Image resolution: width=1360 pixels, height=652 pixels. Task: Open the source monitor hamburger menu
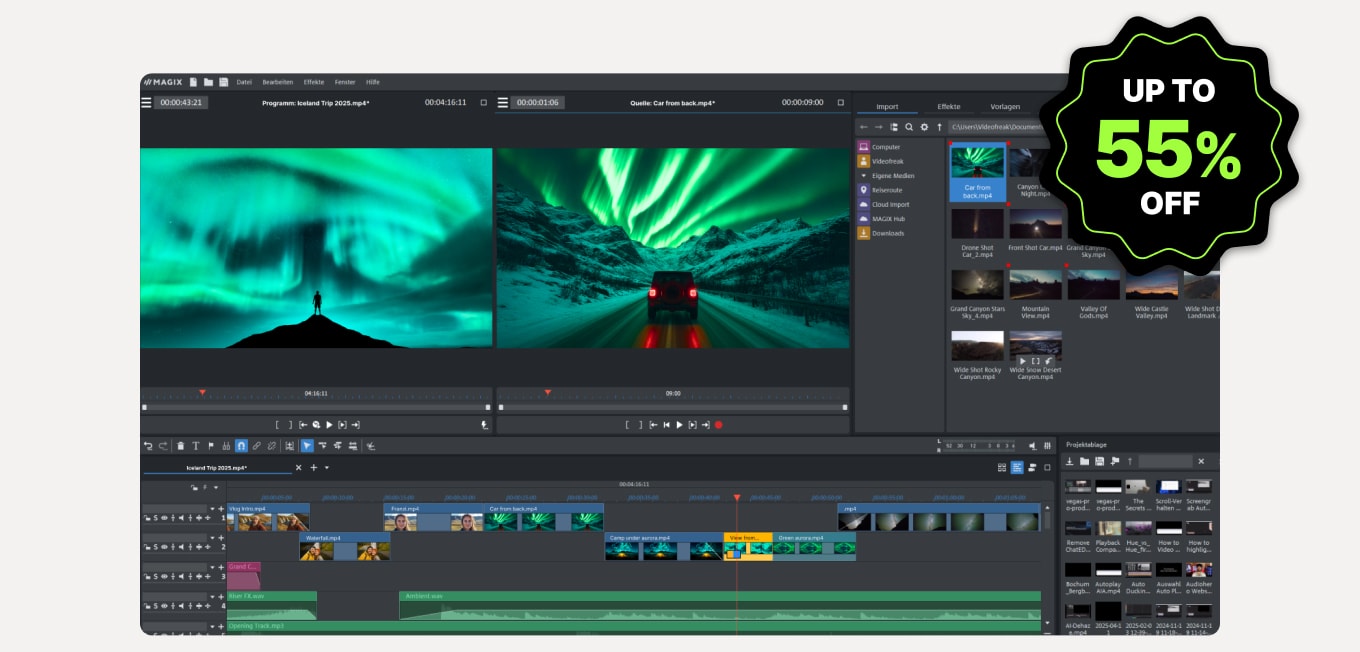(x=503, y=102)
